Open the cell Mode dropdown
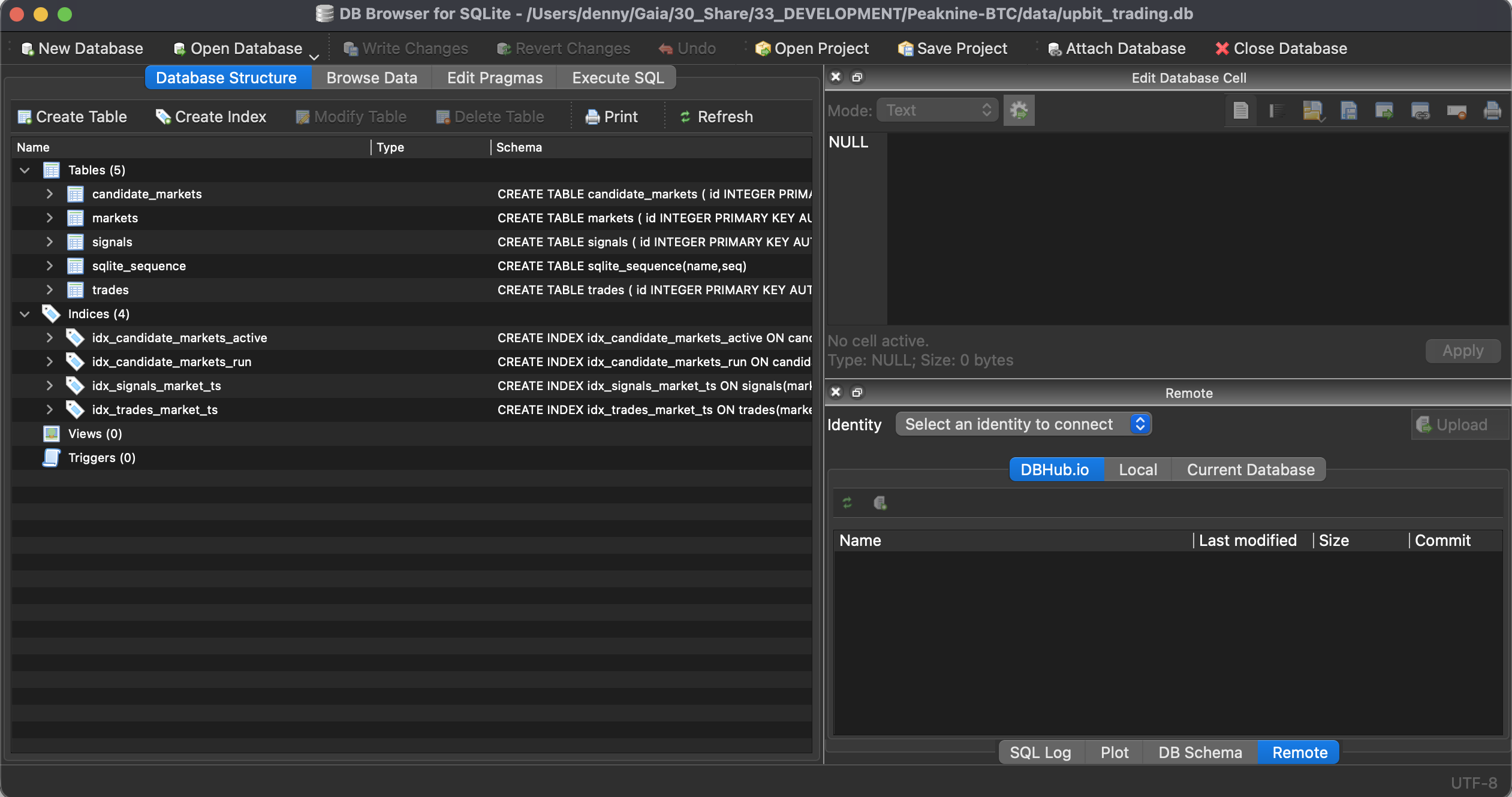 click(936, 110)
